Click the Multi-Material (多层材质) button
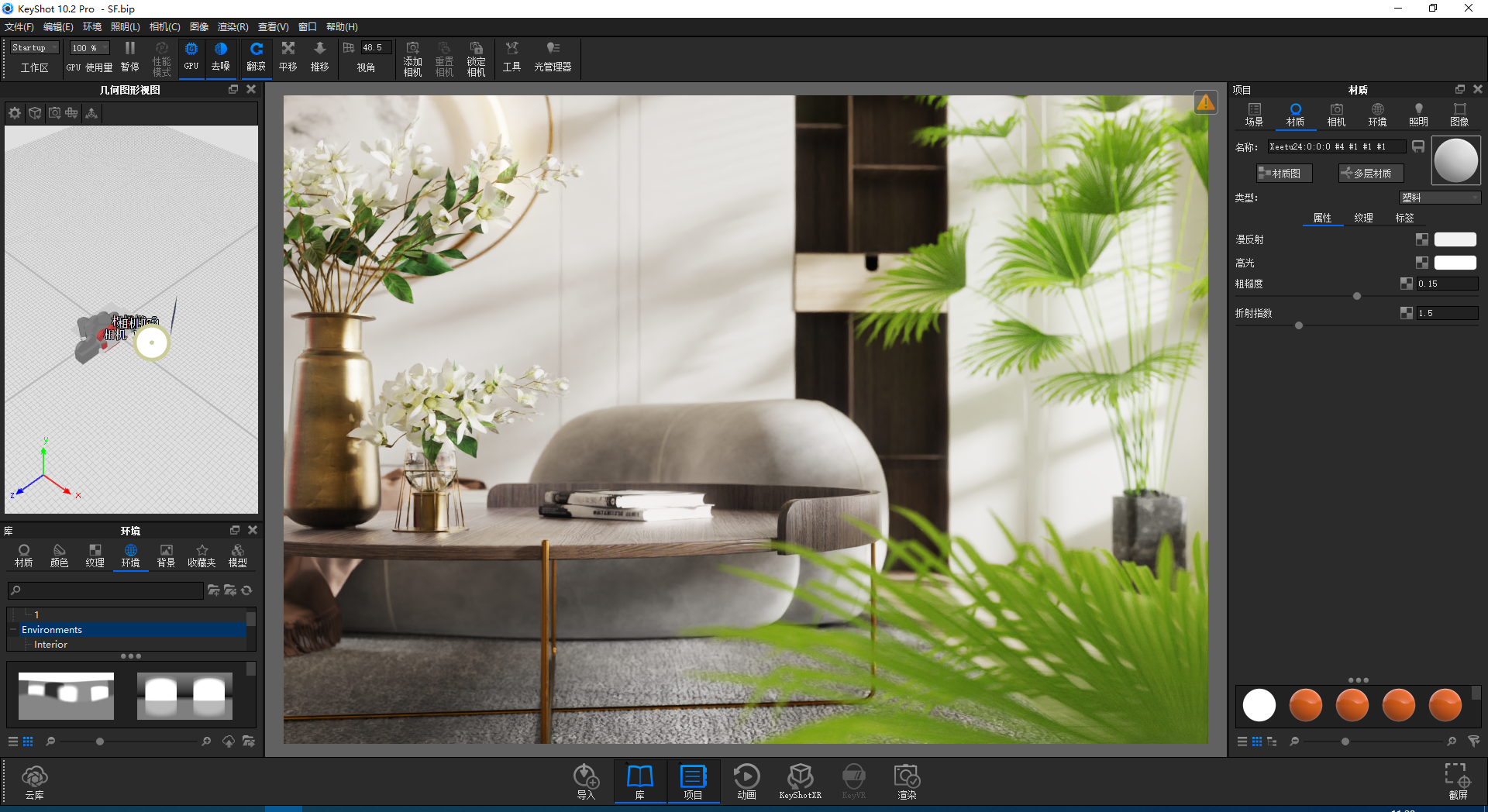 (1370, 174)
